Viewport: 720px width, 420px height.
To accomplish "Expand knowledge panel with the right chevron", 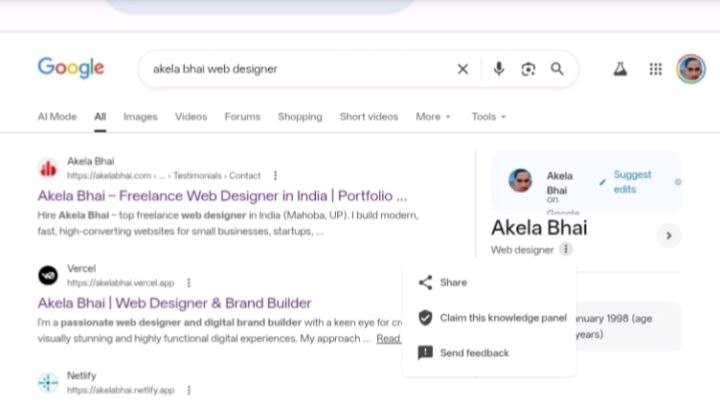I will pos(669,235).
